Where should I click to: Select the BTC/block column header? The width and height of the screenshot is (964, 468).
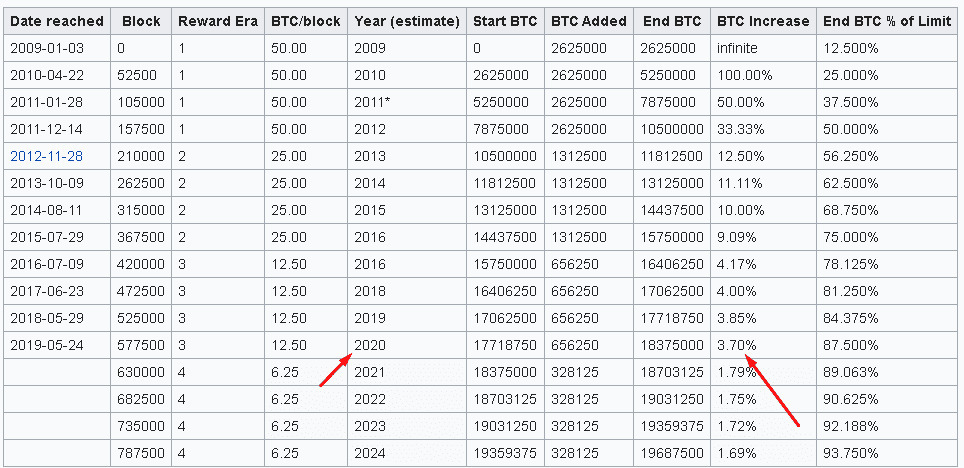(305, 21)
